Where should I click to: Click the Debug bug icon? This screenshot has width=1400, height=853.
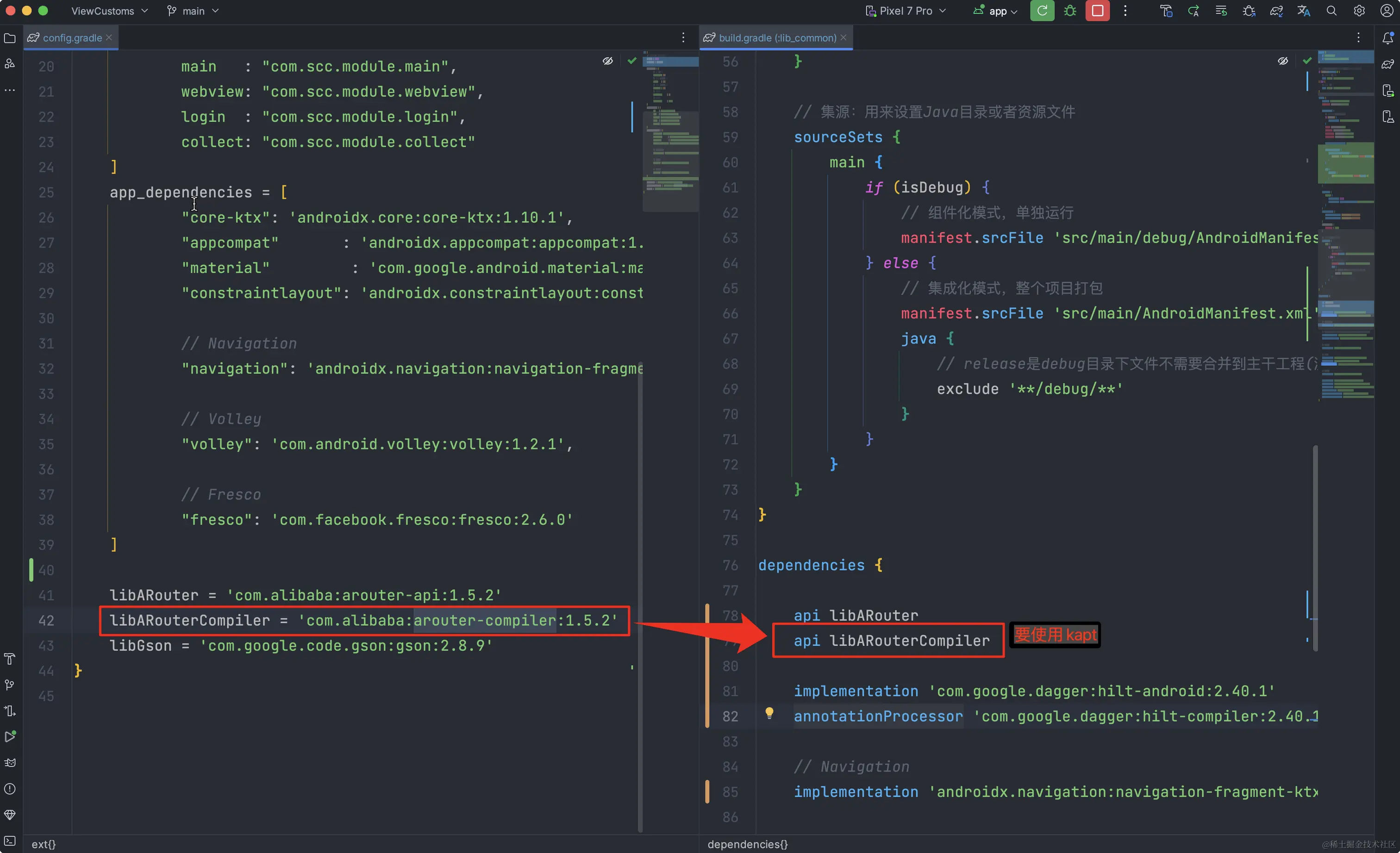pyautogui.click(x=1070, y=11)
